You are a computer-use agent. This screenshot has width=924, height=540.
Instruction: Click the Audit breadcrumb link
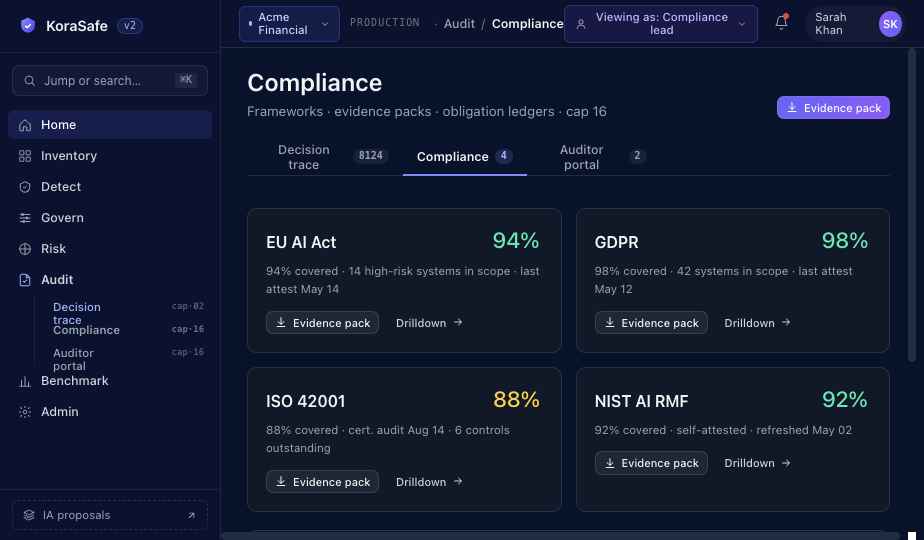pyautogui.click(x=459, y=24)
